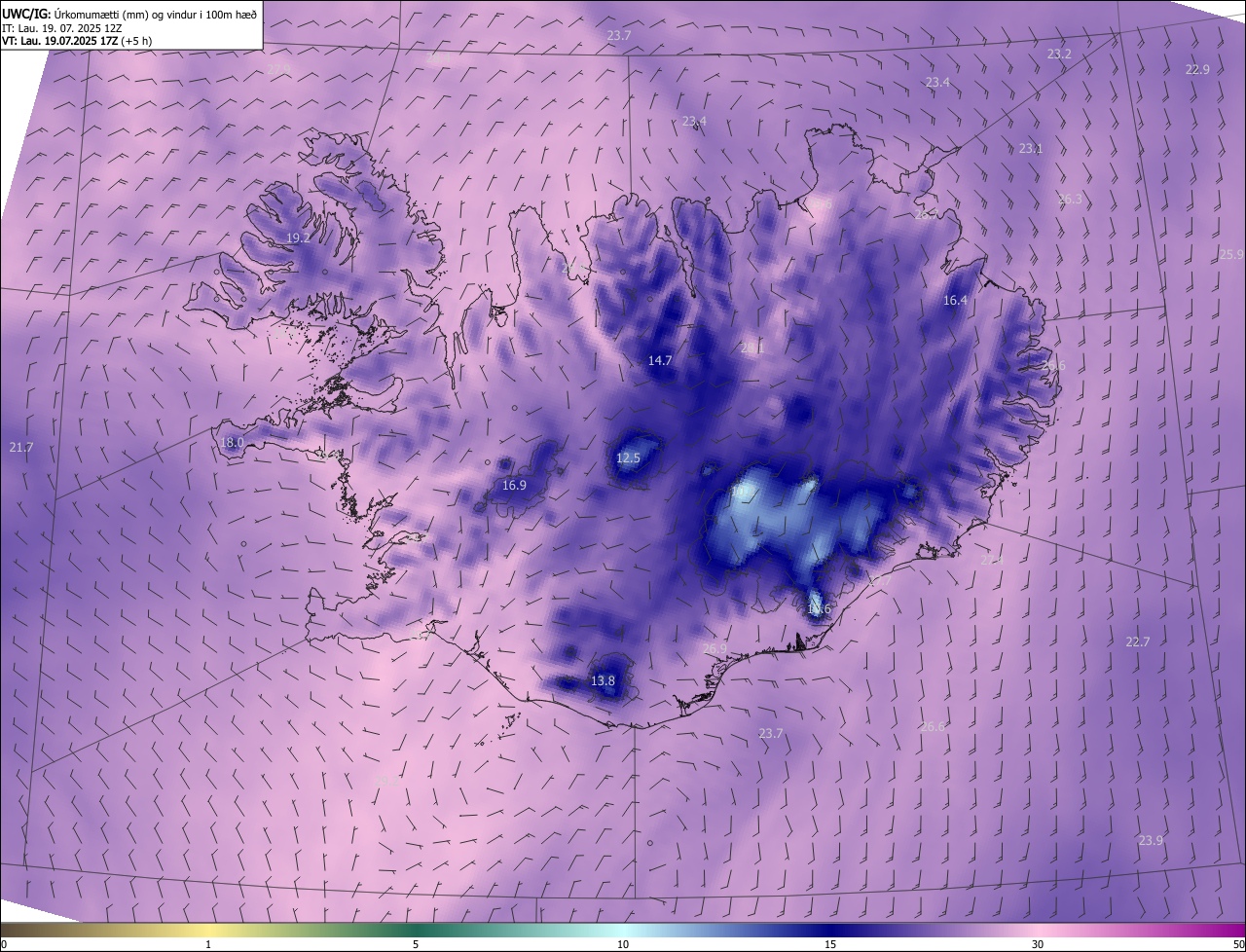This screenshot has height=952, width=1246.
Task: Click the colorbar tick label 30
Action: click(x=1038, y=944)
